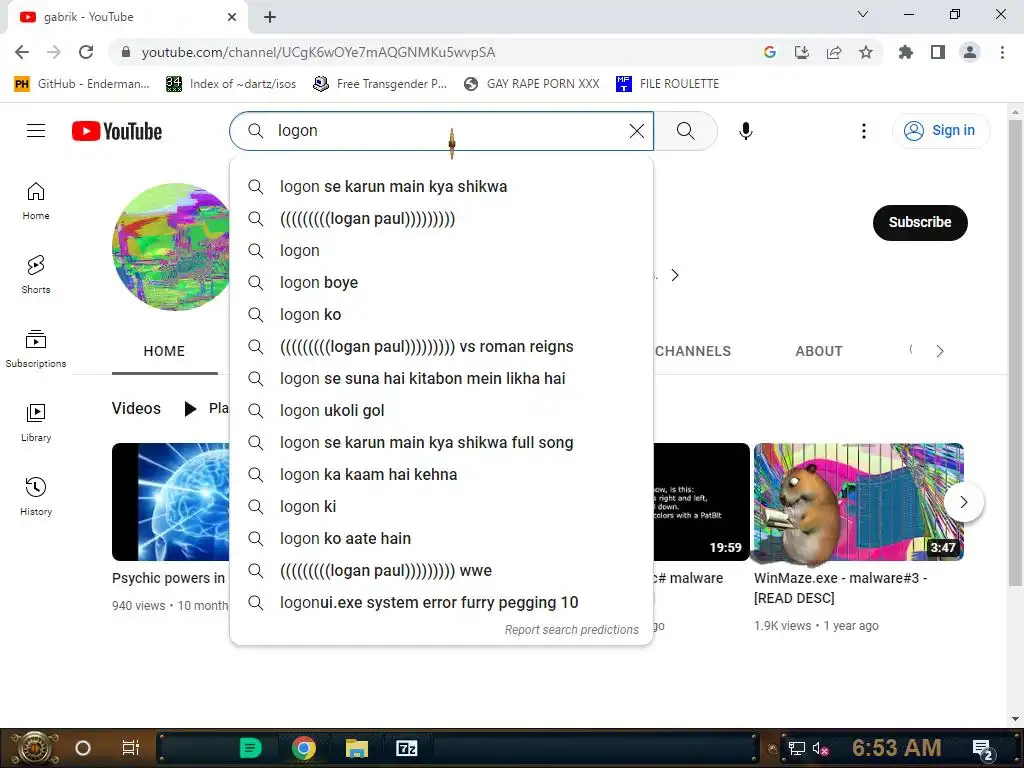Click inside the search field with 'logon'

[441, 131]
